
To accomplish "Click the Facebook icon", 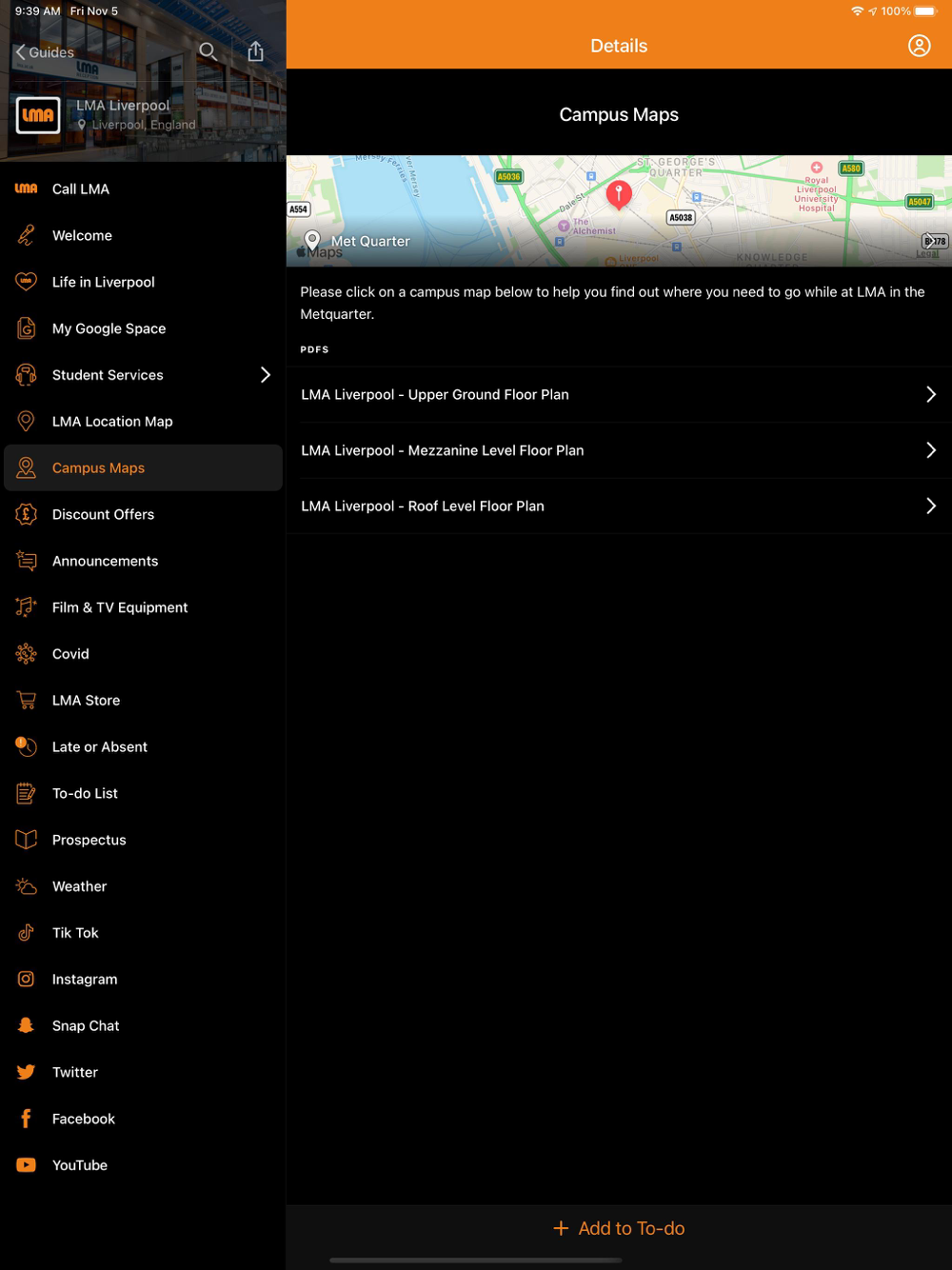I will tap(26, 1119).
